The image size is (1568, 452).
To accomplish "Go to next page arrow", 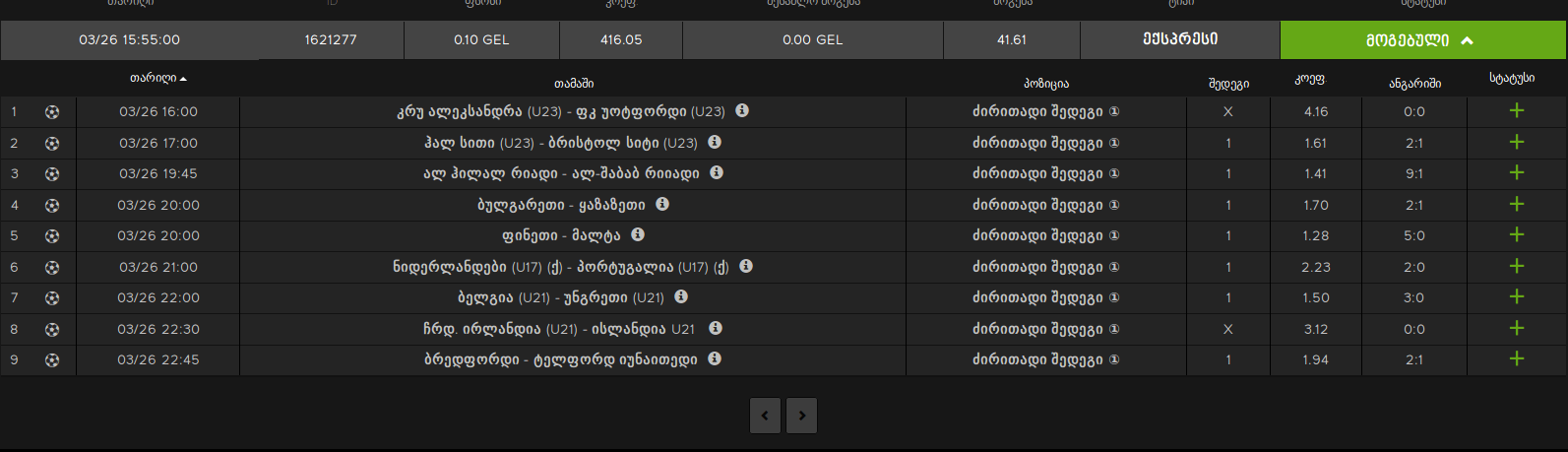I will point(802,416).
